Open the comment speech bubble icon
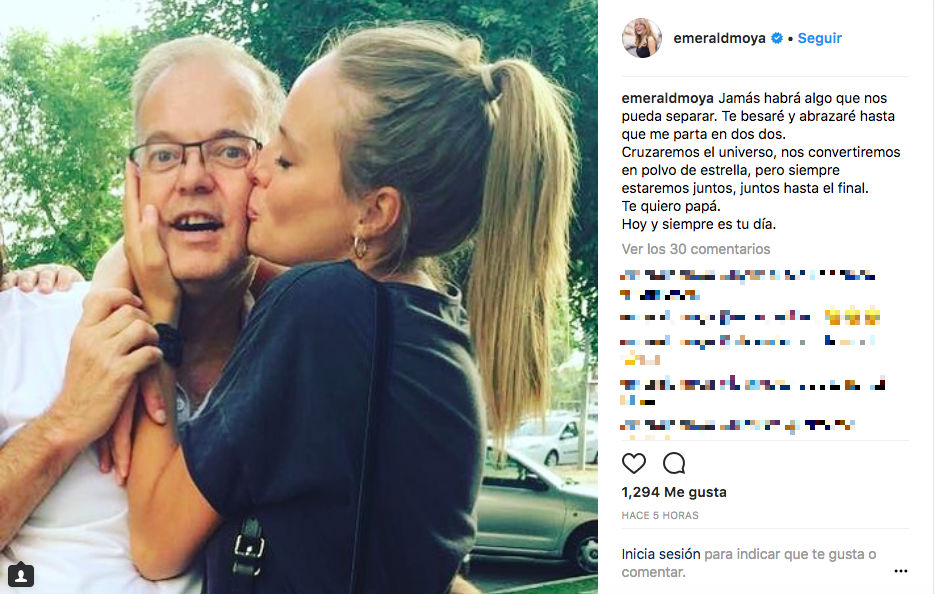Screen dimensions: 934x594 674,463
